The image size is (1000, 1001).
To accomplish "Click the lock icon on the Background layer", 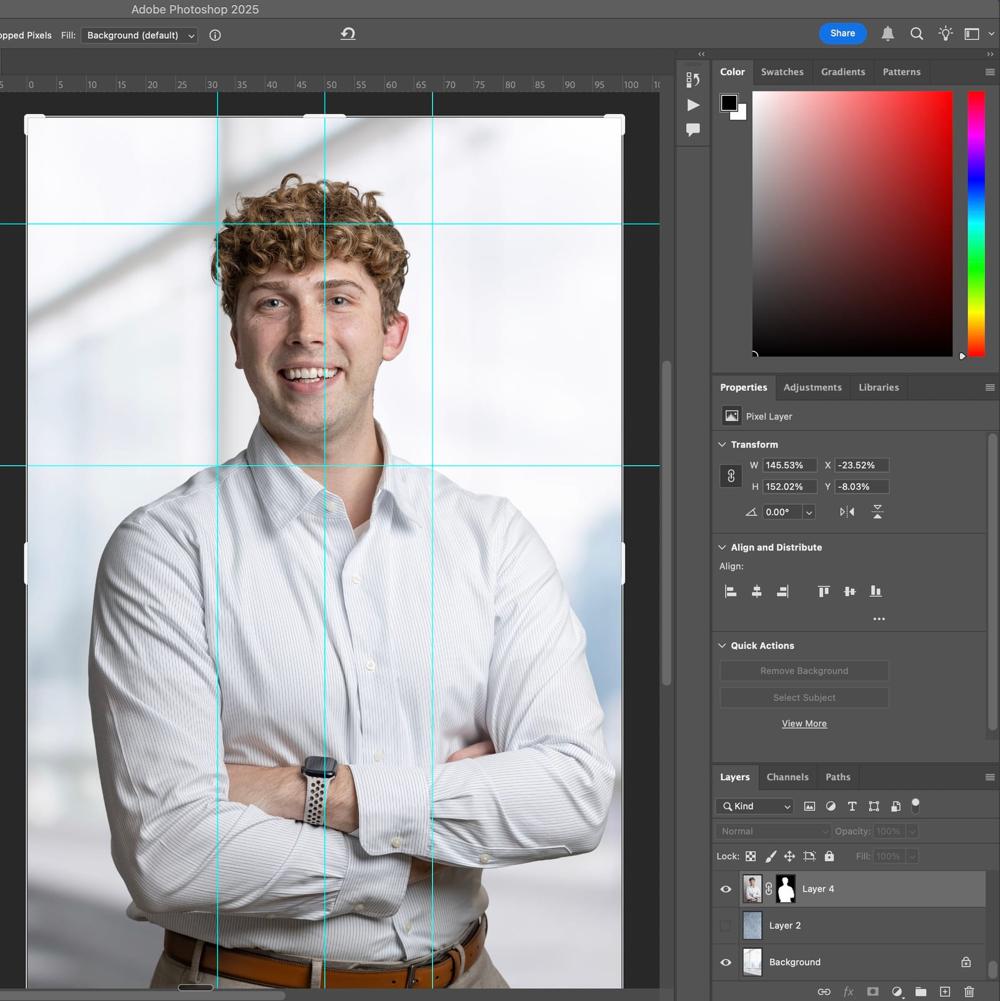I will click(966, 961).
